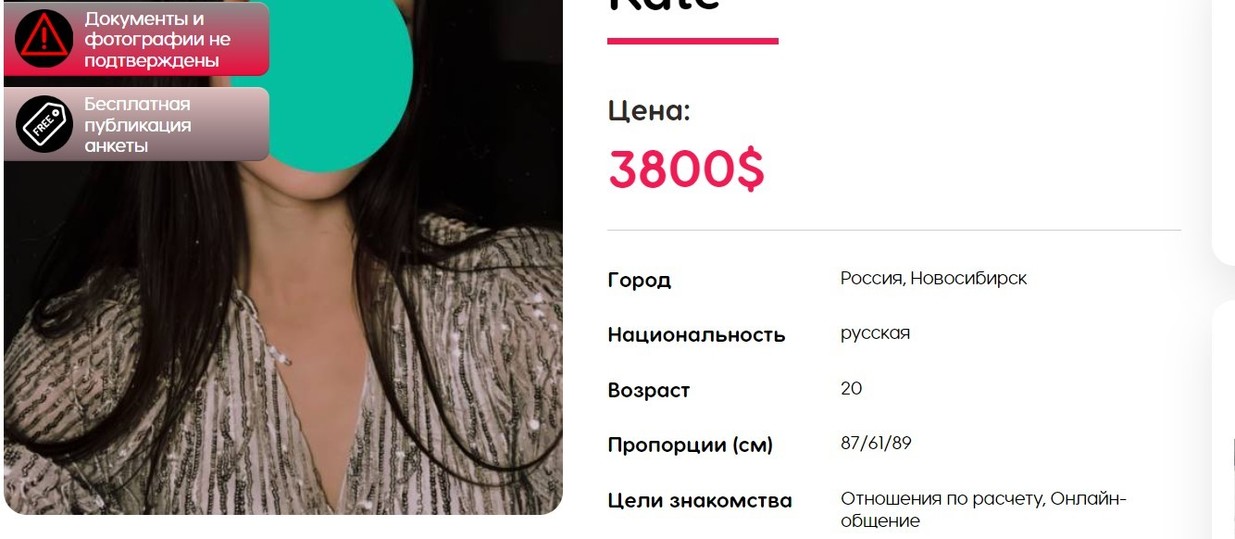Click the Национальность field label
This screenshot has height=539, width=1235.
[696, 335]
